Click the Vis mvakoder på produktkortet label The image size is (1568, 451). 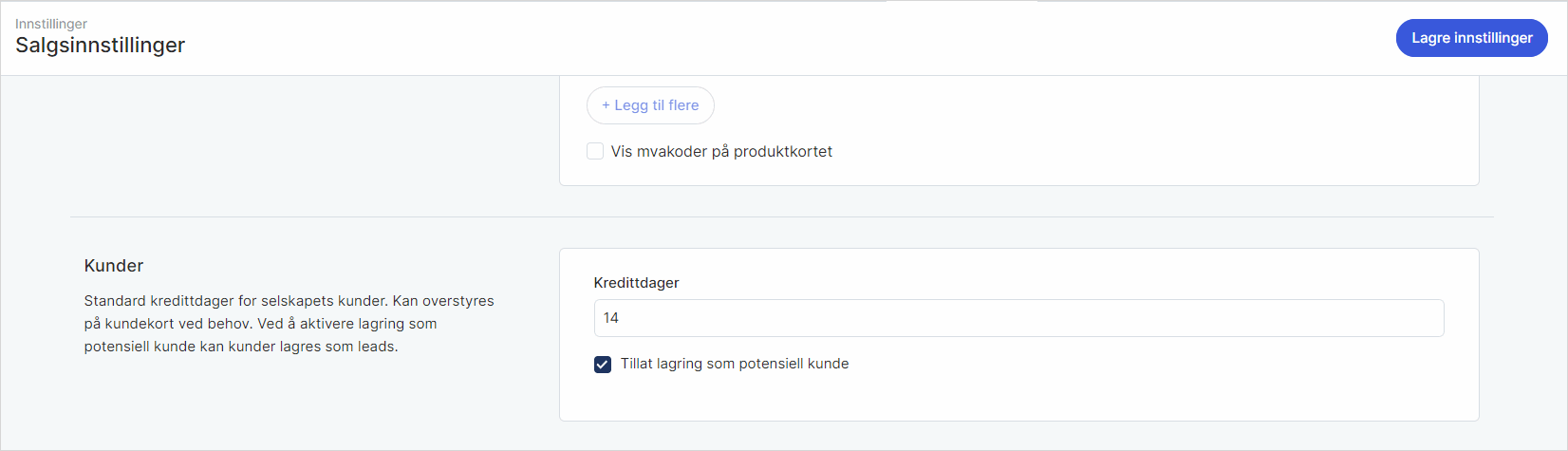point(721,151)
